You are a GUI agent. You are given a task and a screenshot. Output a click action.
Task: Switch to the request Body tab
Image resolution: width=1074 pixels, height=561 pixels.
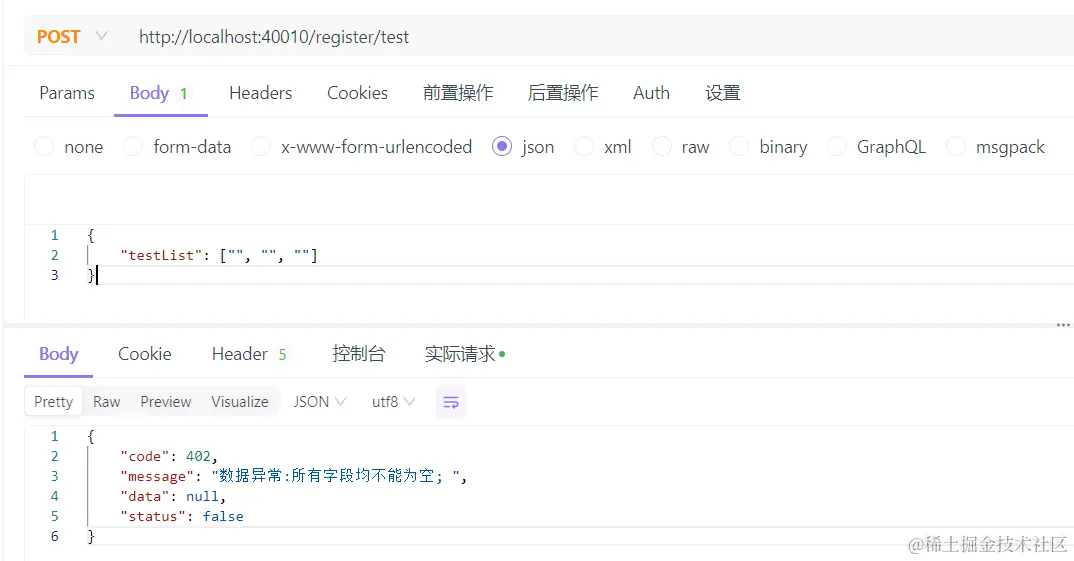[160, 93]
